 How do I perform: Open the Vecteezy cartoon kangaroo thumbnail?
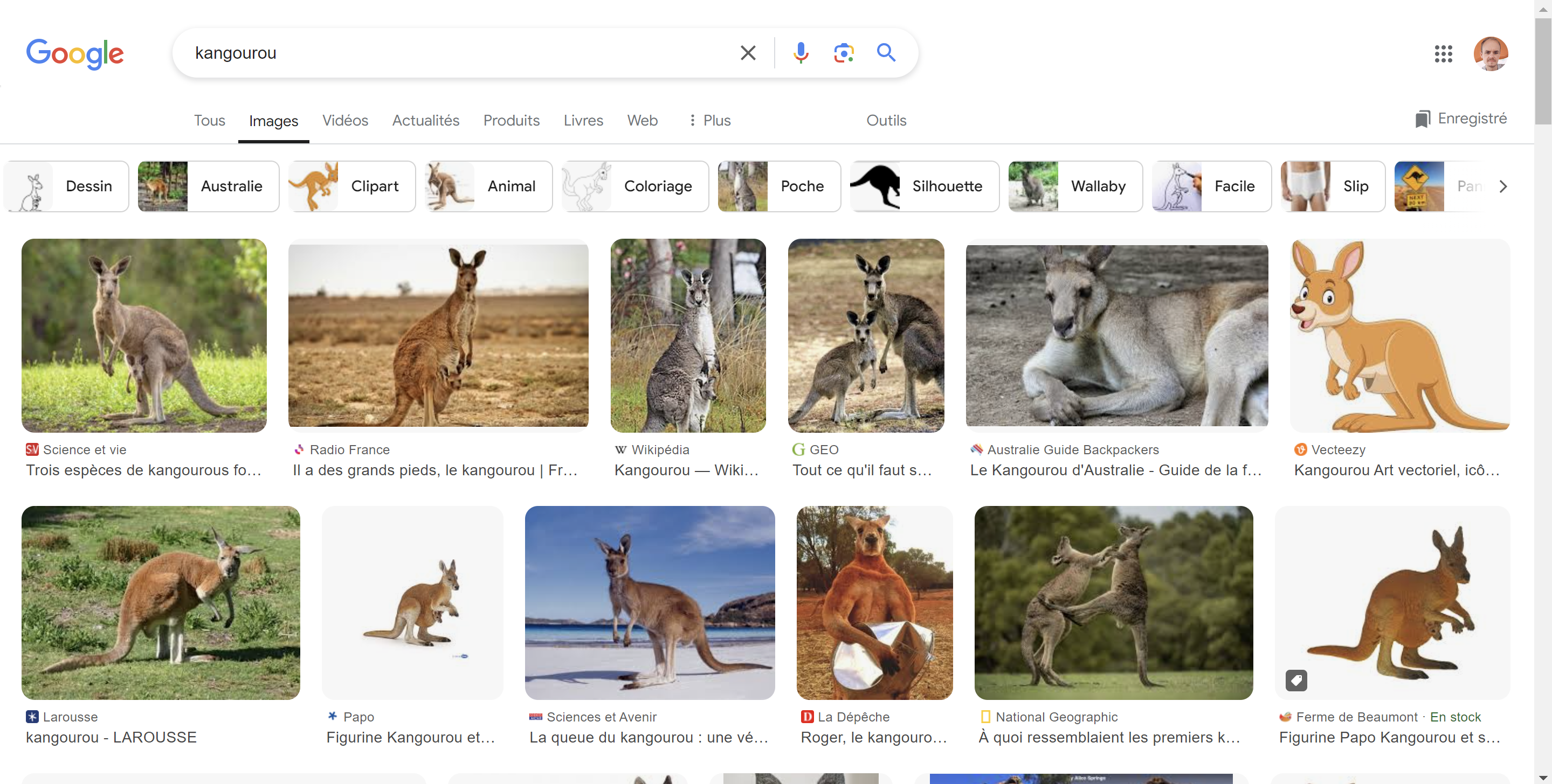1399,335
